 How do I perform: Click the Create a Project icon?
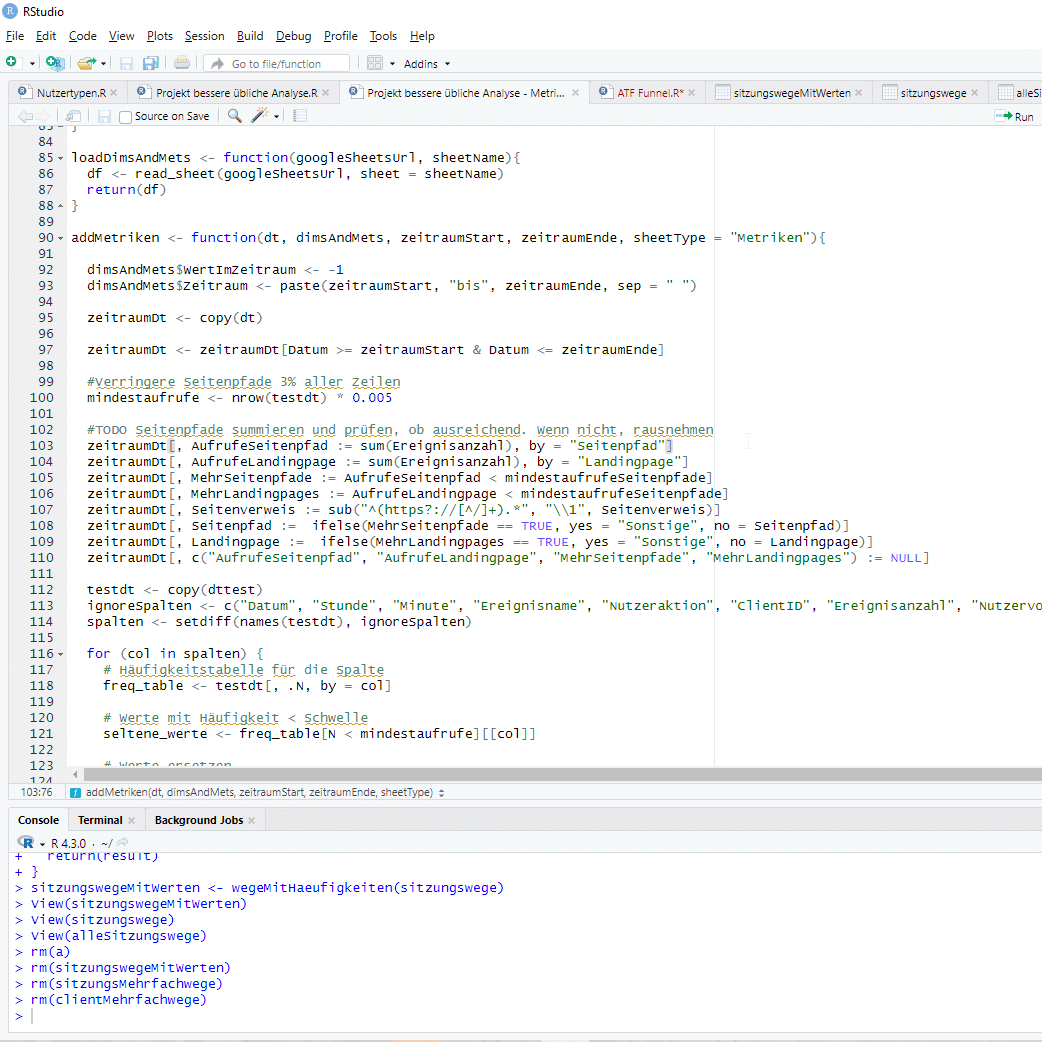point(55,63)
